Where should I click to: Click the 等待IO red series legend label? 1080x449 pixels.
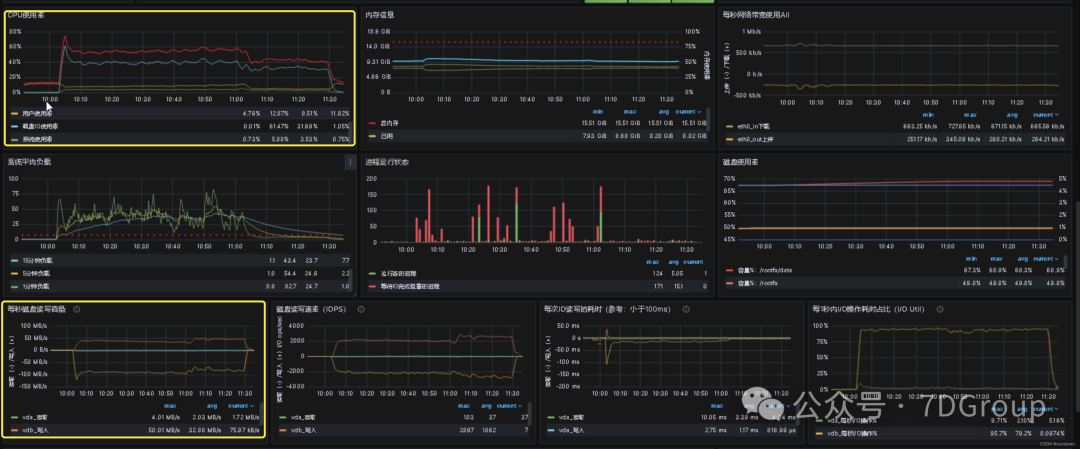click(408, 286)
